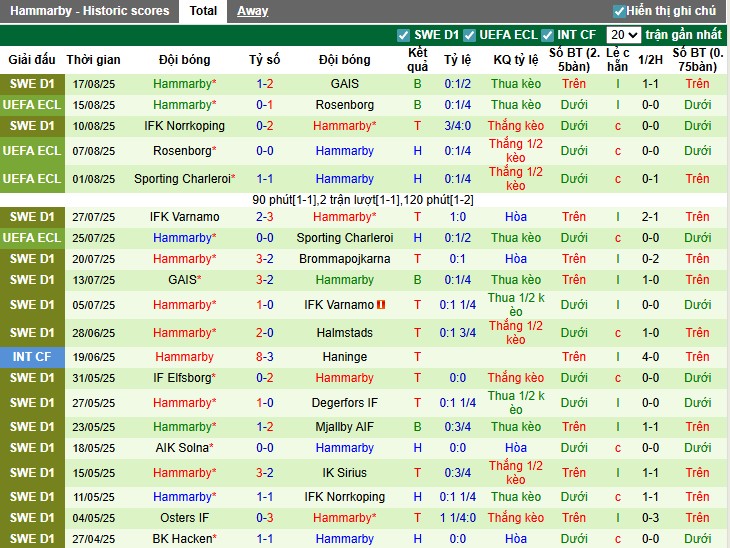Click result letter T in Haninge row
Image resolution: width=730 pixels, height=548 pixels.
(418, 357)
